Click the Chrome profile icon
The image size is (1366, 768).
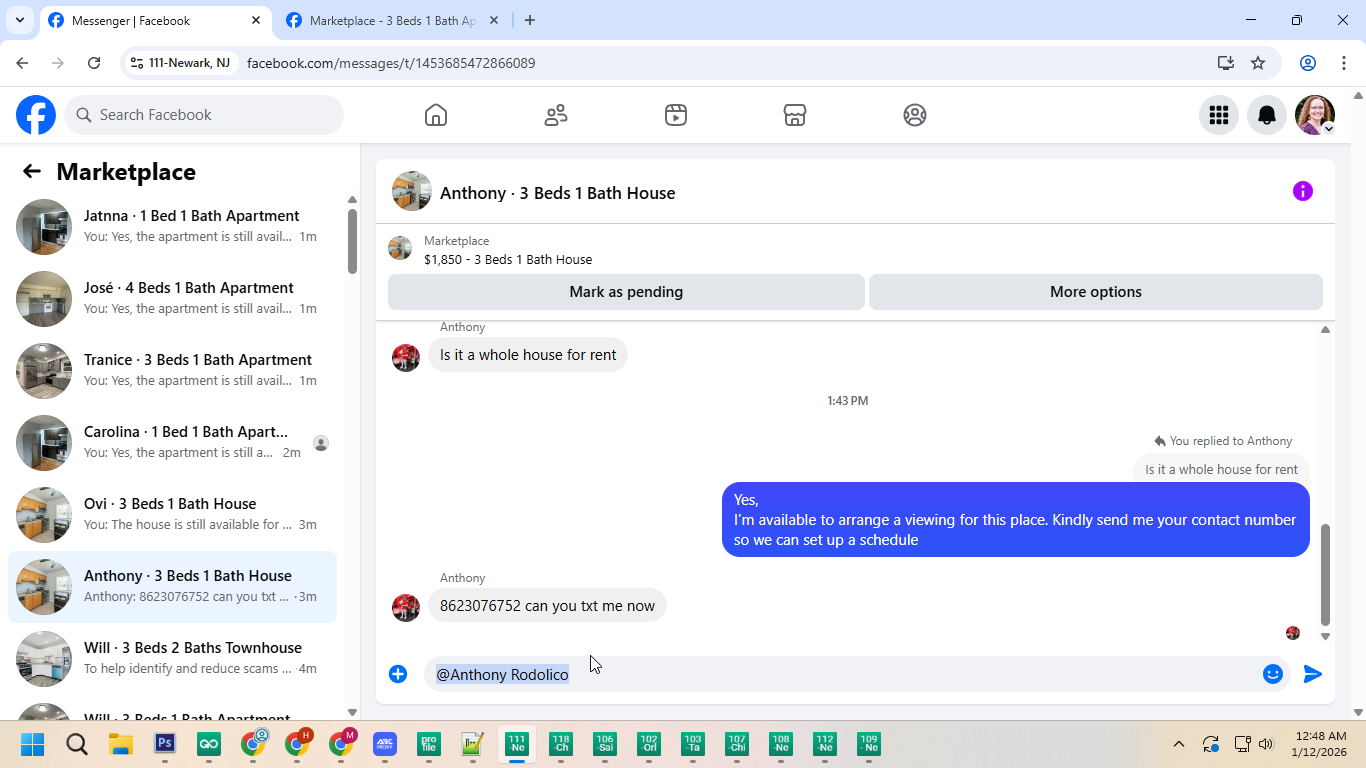coord(1308,63)
